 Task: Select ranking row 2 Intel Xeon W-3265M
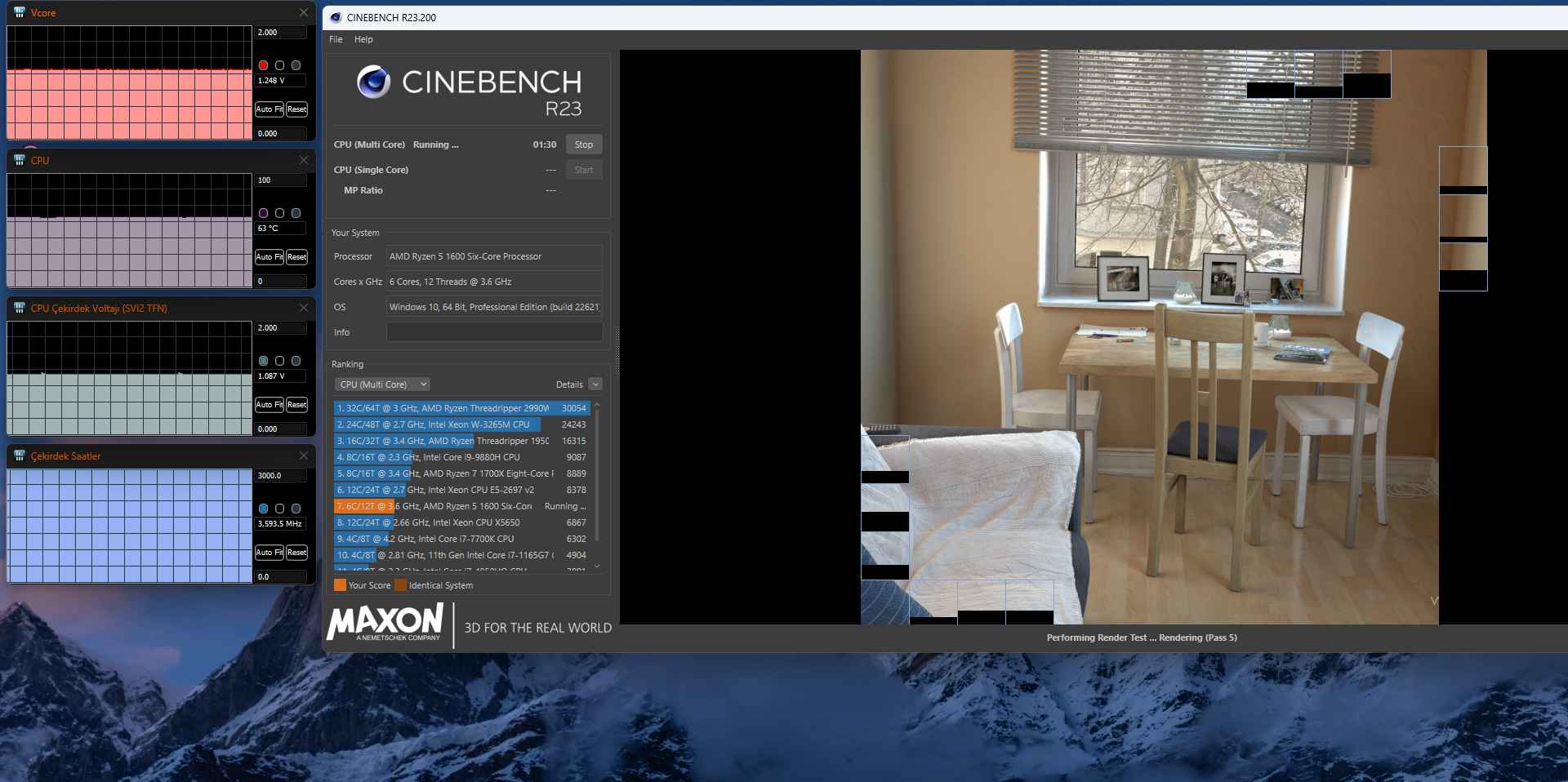click(x=461, y=424)
